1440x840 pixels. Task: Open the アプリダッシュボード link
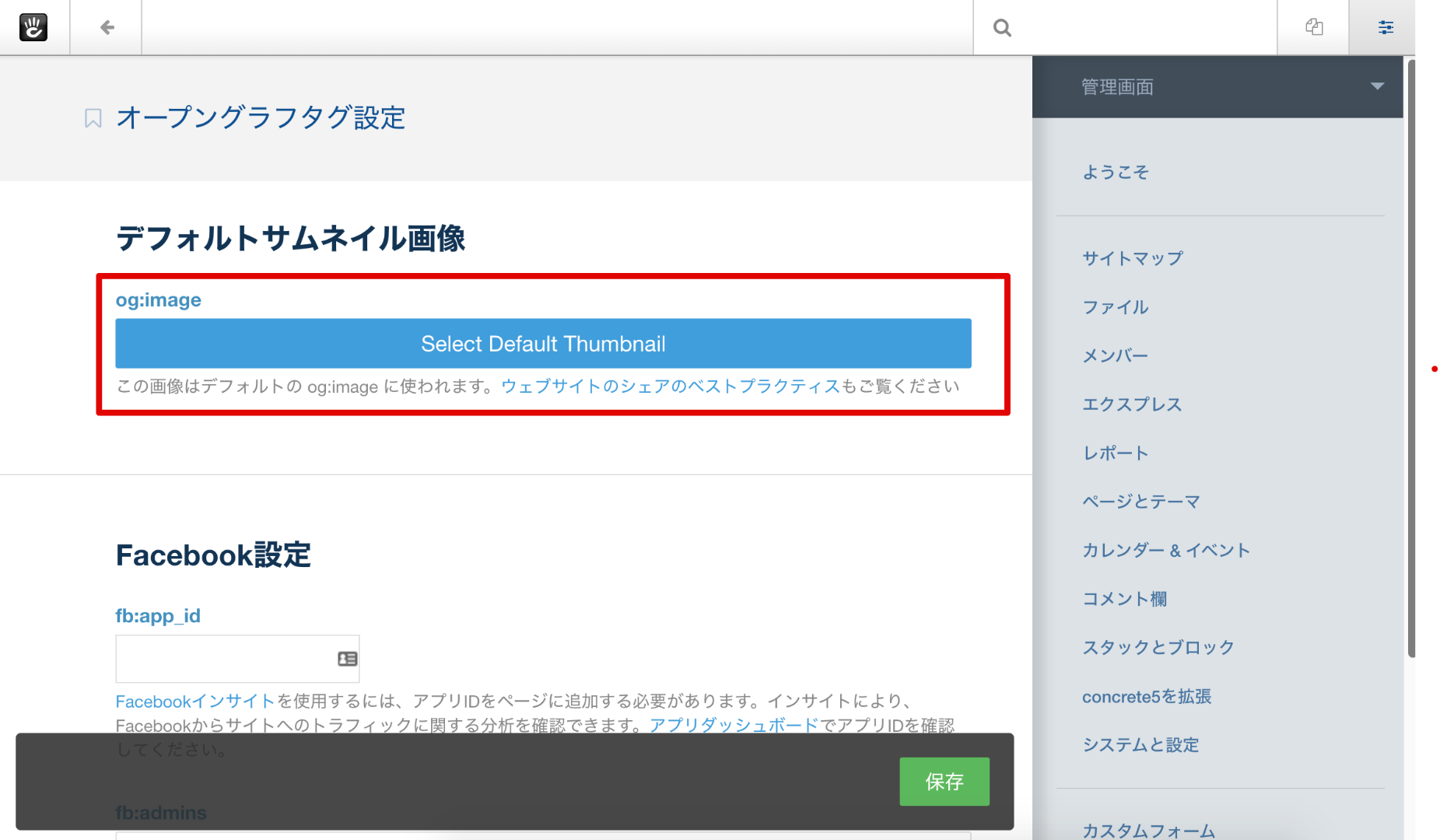[734, 726]
